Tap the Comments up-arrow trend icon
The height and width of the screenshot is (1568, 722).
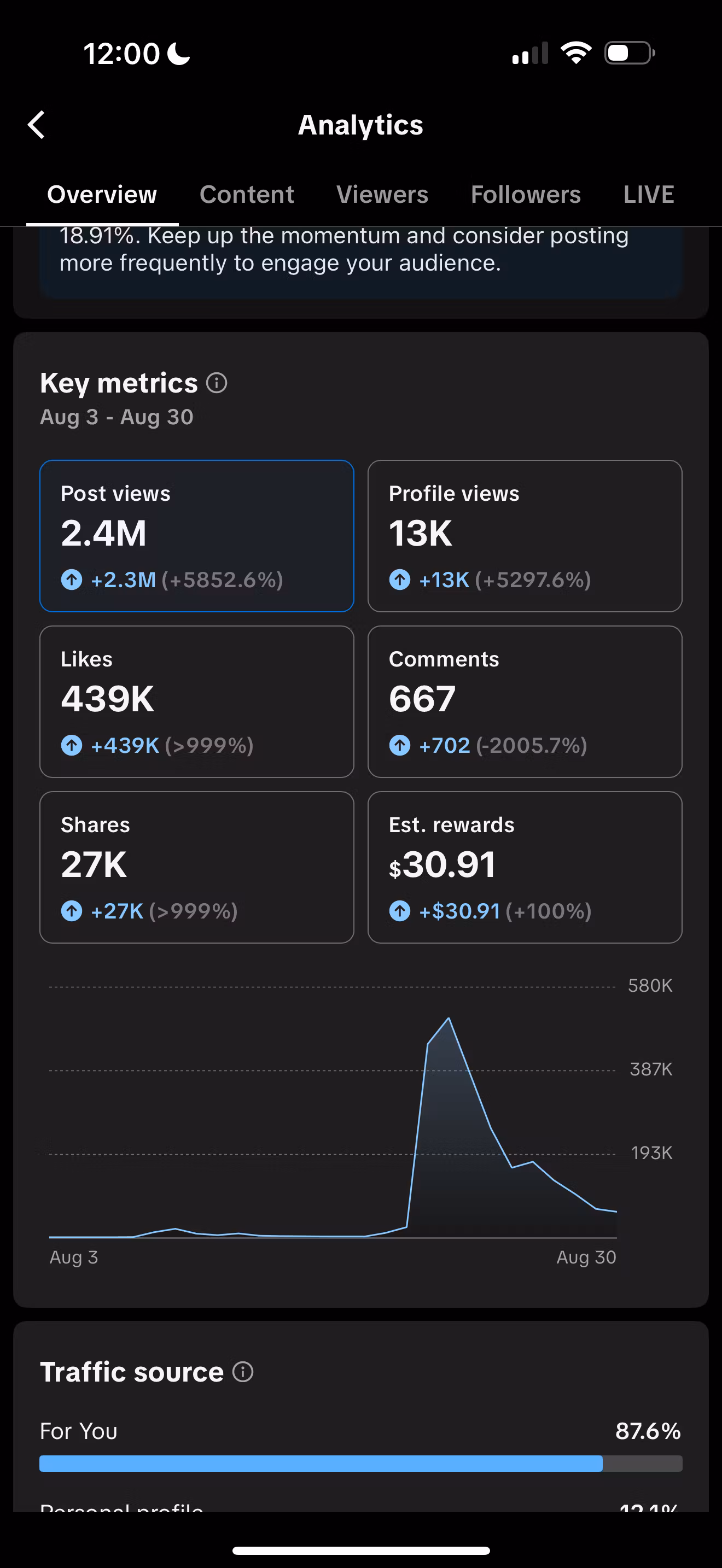tap(400, 745)
